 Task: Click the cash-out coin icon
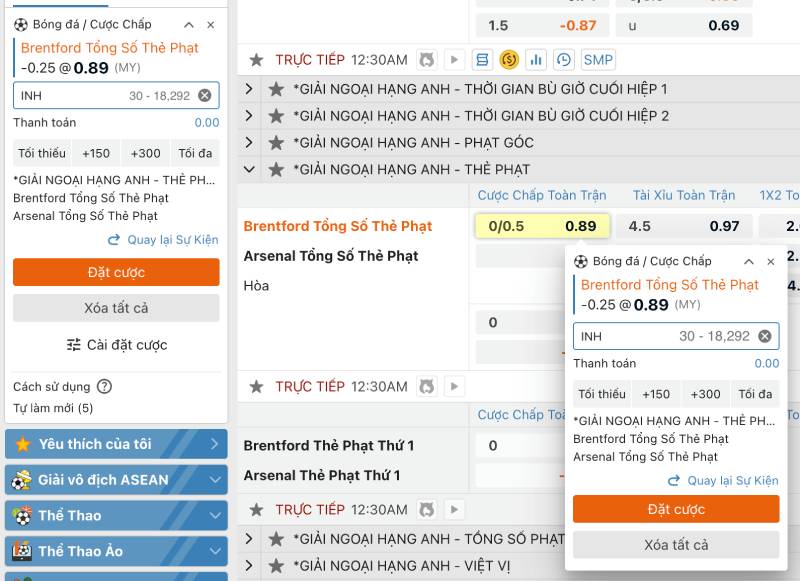pos(508,60)
